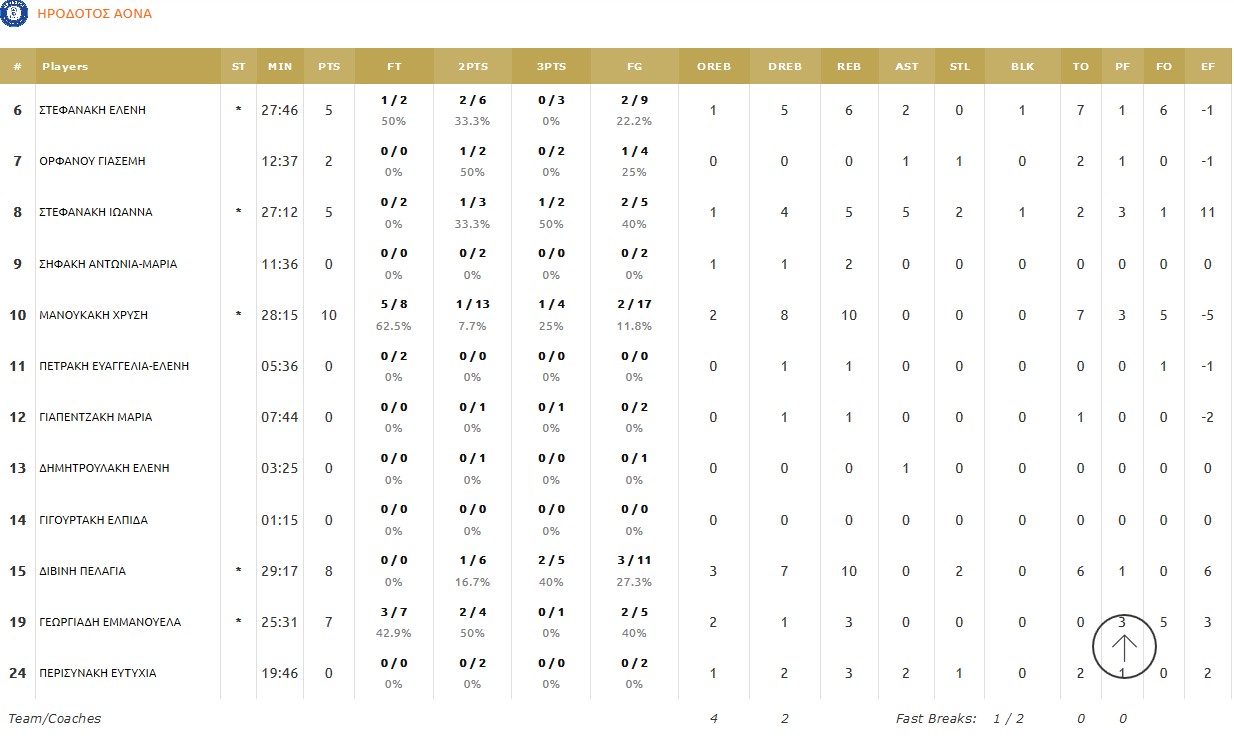Screen dimensions: 1234x738
Task: Select player ΠΕΡΙΣΥΝΑΚΗ ΕΥΤΥΧΙΑ
Action: [97, 673]
